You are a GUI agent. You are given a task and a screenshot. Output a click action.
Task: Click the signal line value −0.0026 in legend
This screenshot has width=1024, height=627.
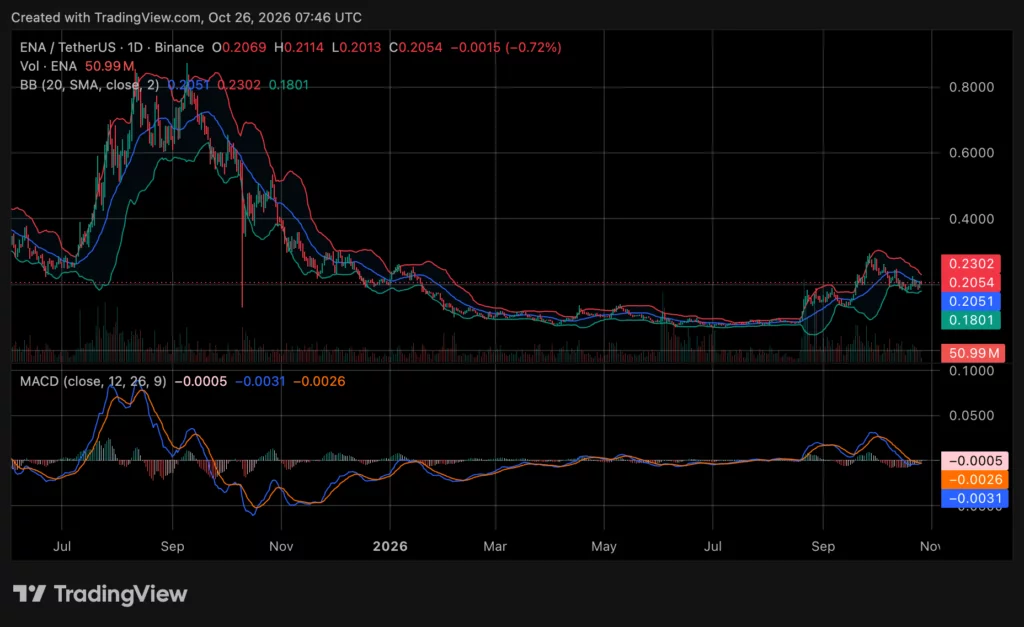tap(319, 381)
